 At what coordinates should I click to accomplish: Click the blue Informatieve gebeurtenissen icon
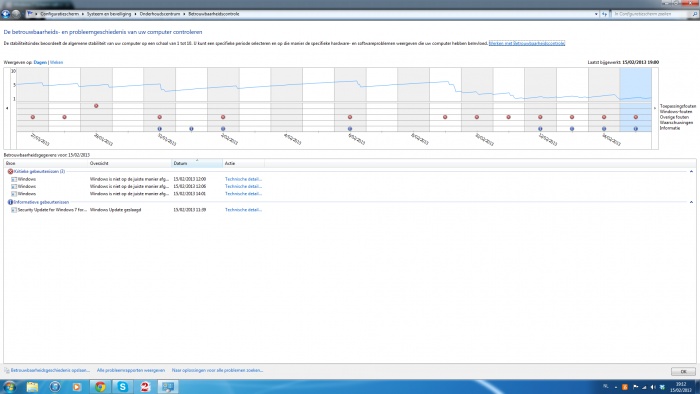point(10,202)
